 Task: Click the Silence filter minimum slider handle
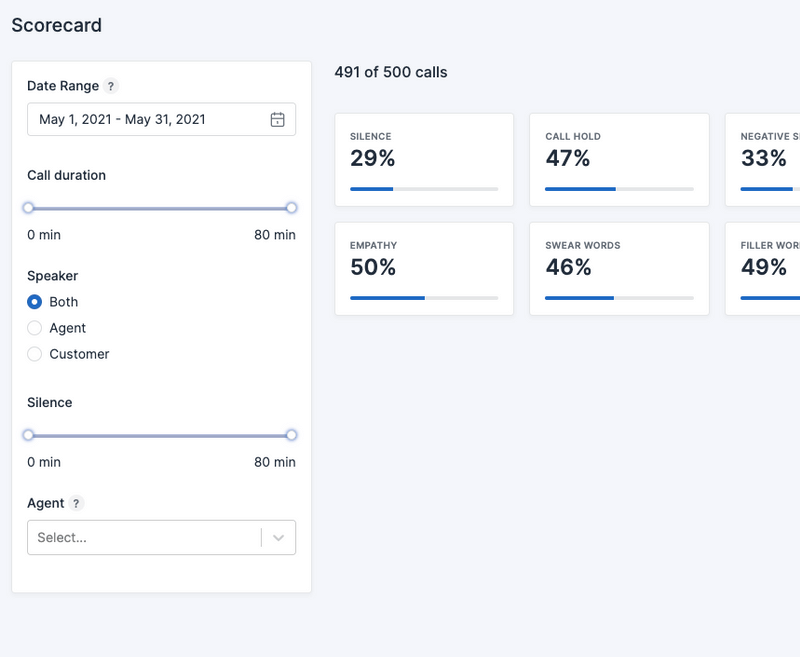coord(28,435)
